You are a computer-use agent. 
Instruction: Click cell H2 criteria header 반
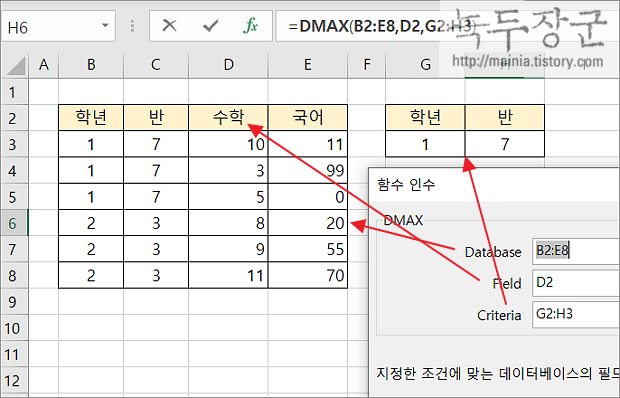point(505,118)
